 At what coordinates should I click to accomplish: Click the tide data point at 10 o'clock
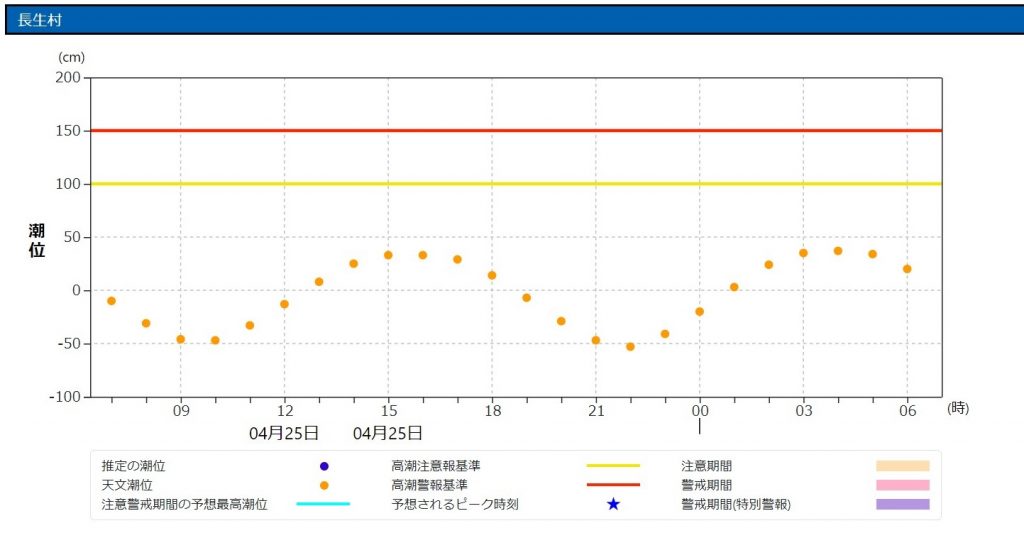click(x=216, y=340)
